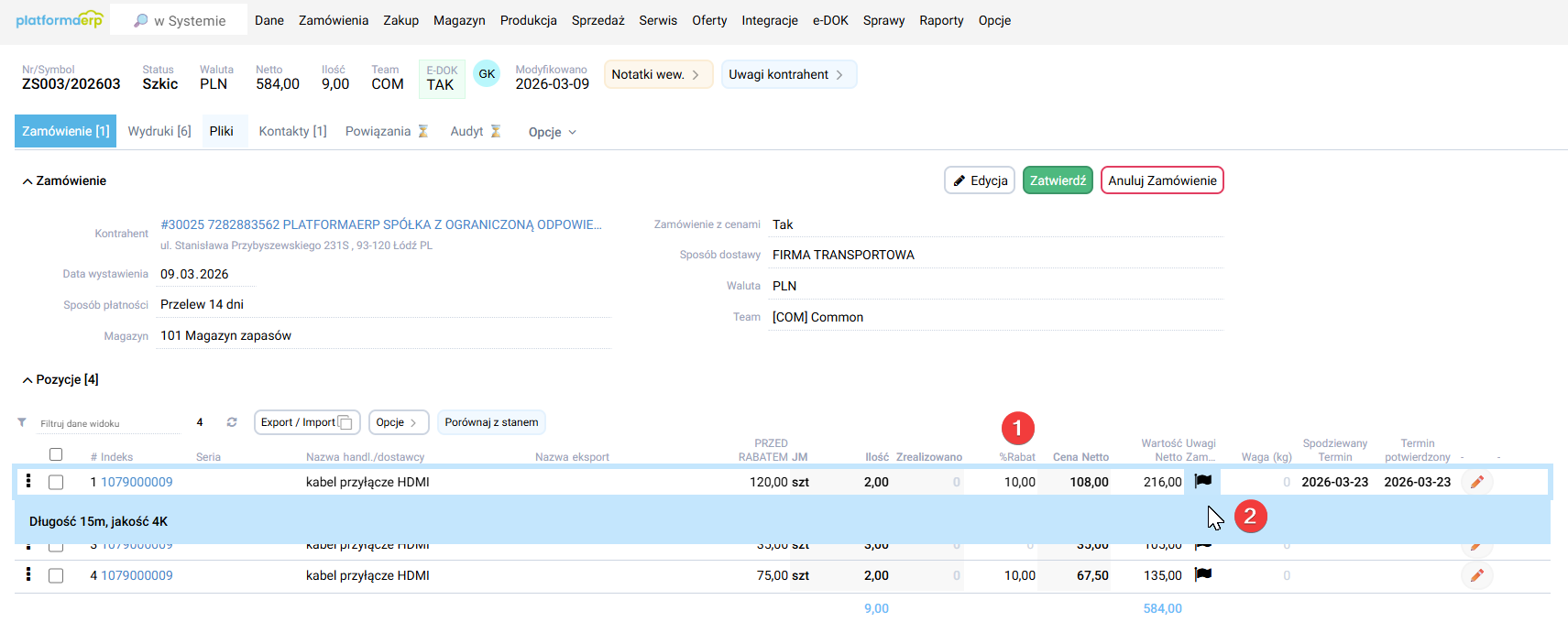The height and width of the screenshot is (622, 1568).
Task: Click the refresh icon above the positions table
Action: [232, 422]
